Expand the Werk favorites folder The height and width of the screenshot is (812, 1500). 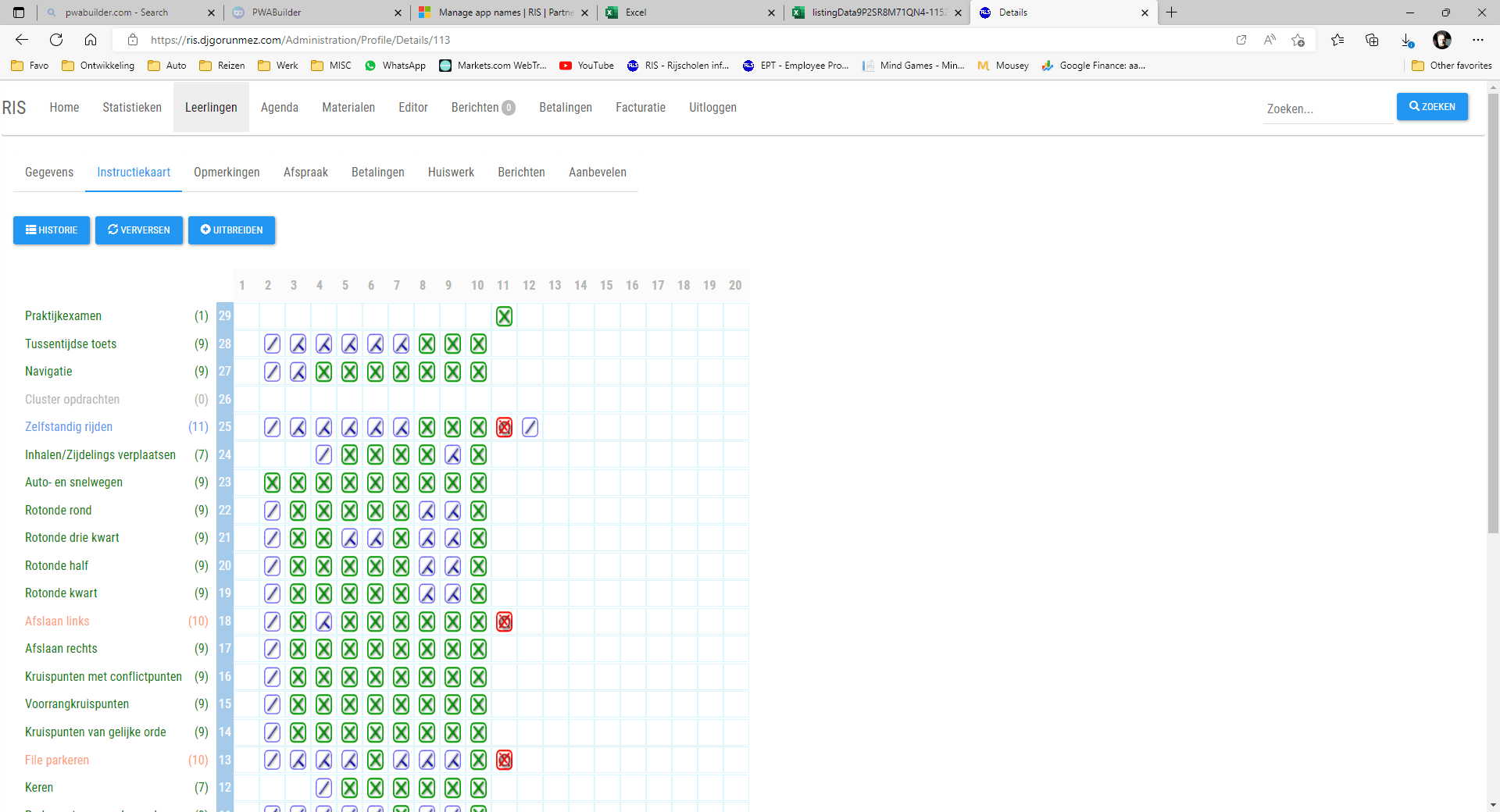point(278,66)
